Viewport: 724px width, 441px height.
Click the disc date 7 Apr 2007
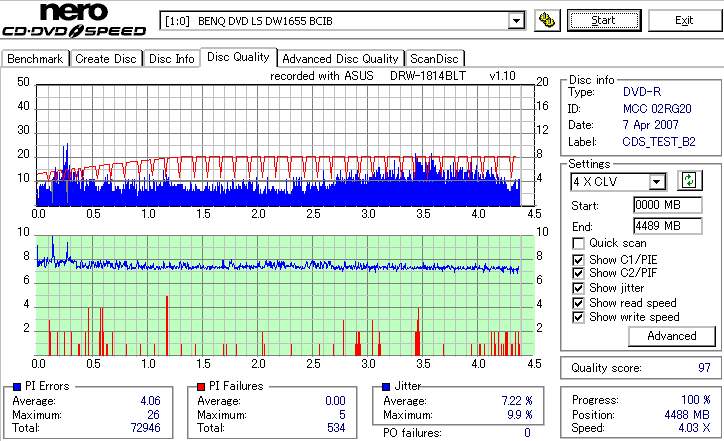coord(651,125)
